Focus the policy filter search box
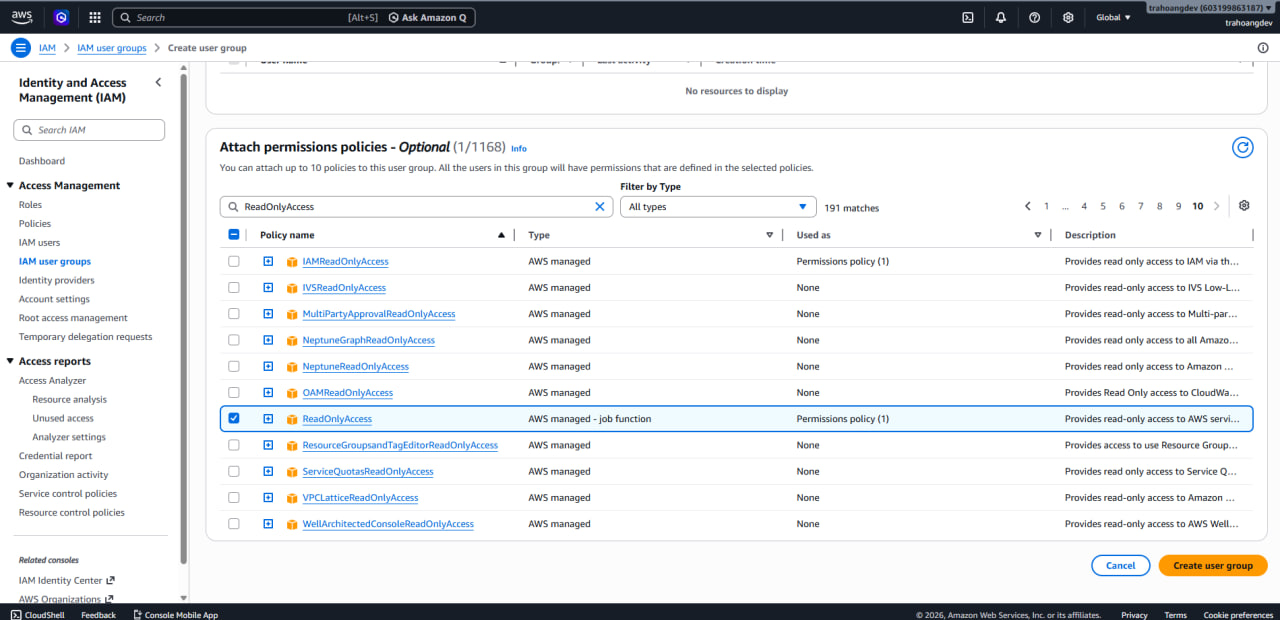The height and width of the screenshot is (620, 1280). [x=416, y=207]
